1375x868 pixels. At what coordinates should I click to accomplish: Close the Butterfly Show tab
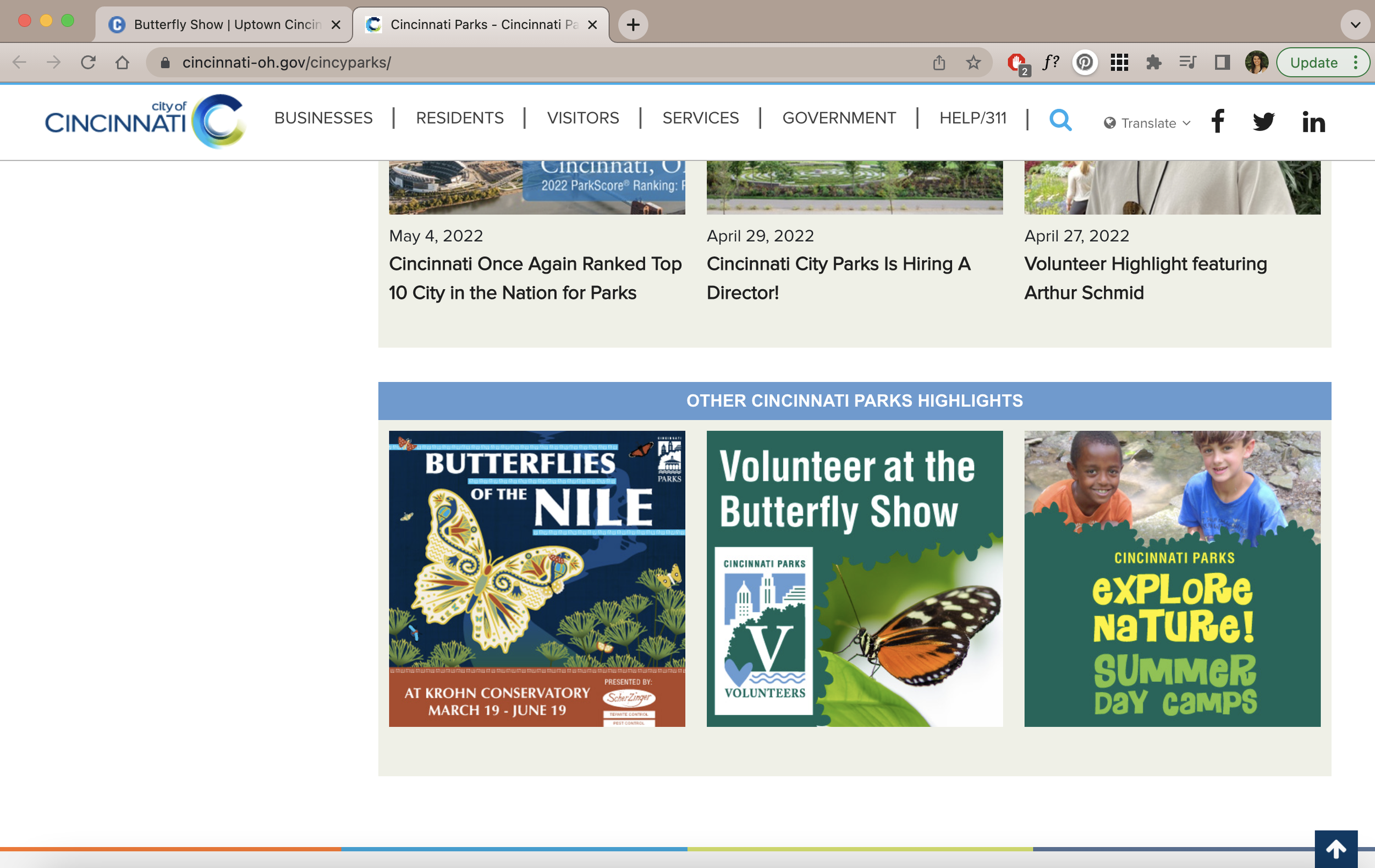point(335,25)
